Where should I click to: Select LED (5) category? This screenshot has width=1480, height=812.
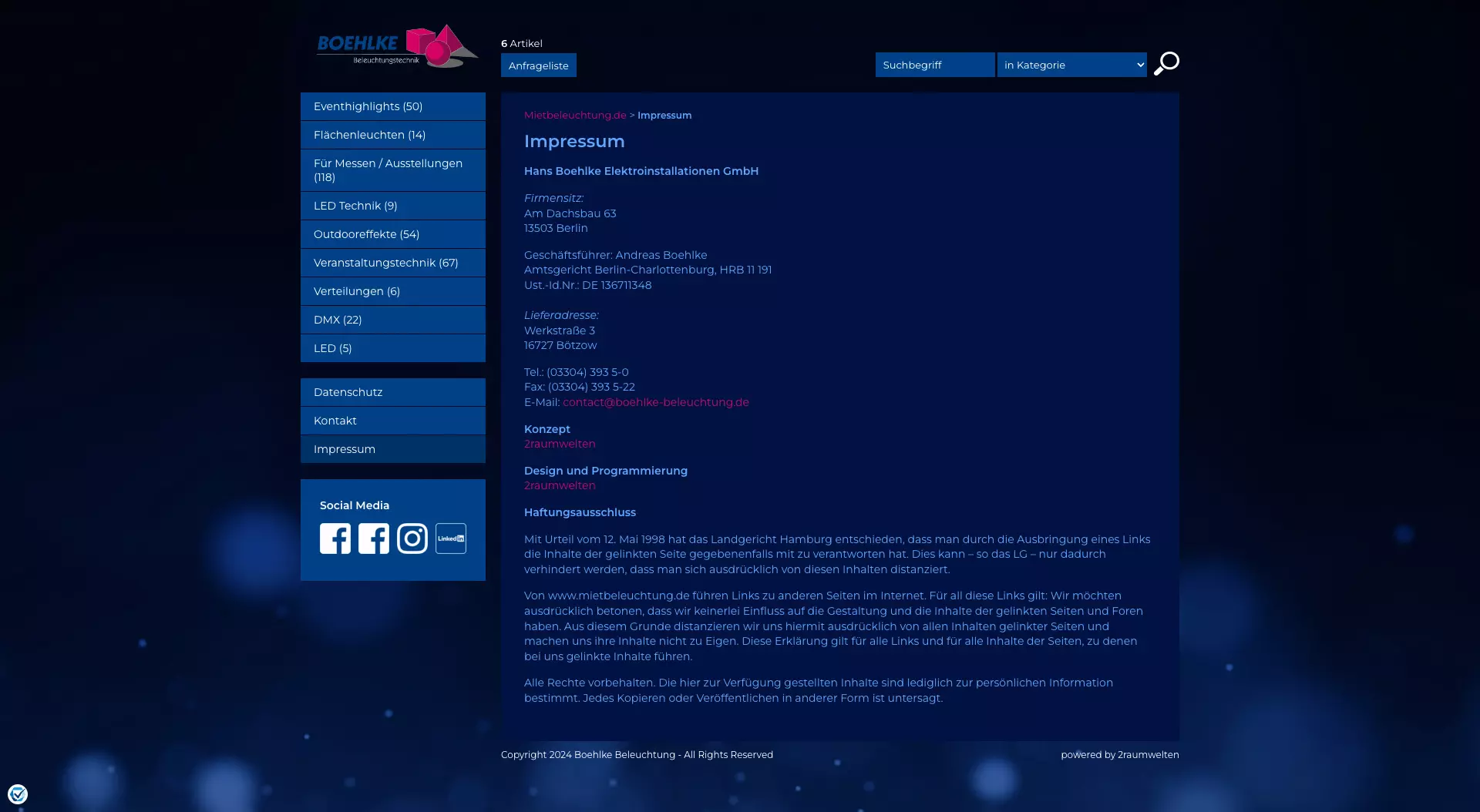tap(393, 348)
